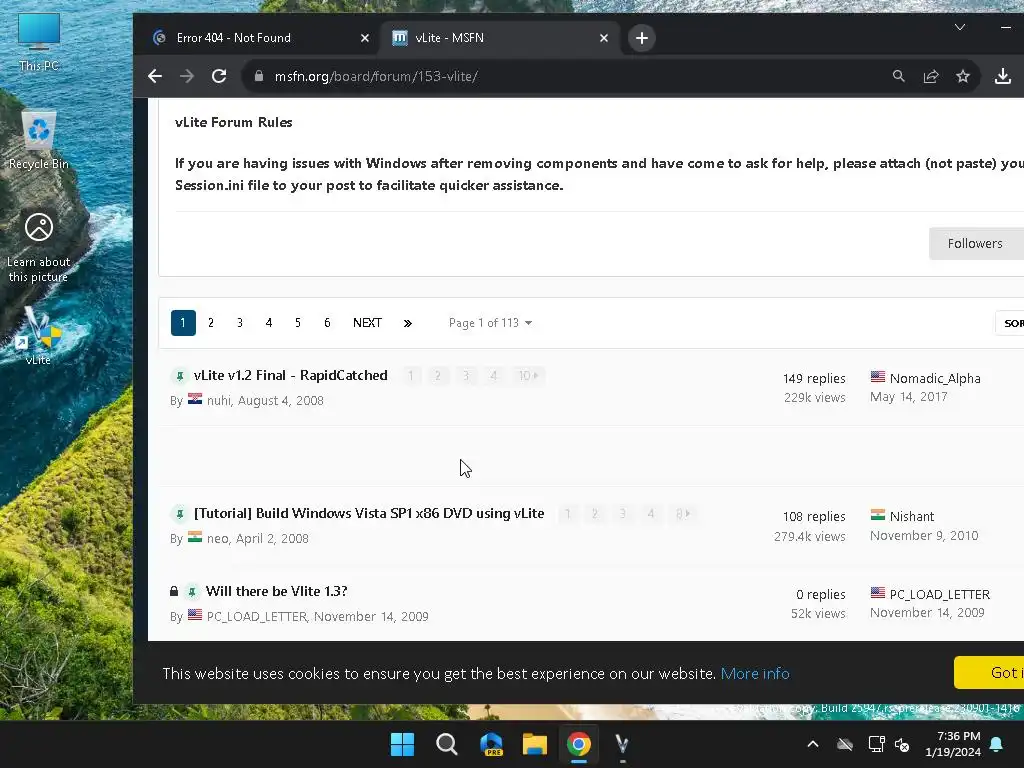
Task: Click the More info cookie link
Action: [755, 673]
